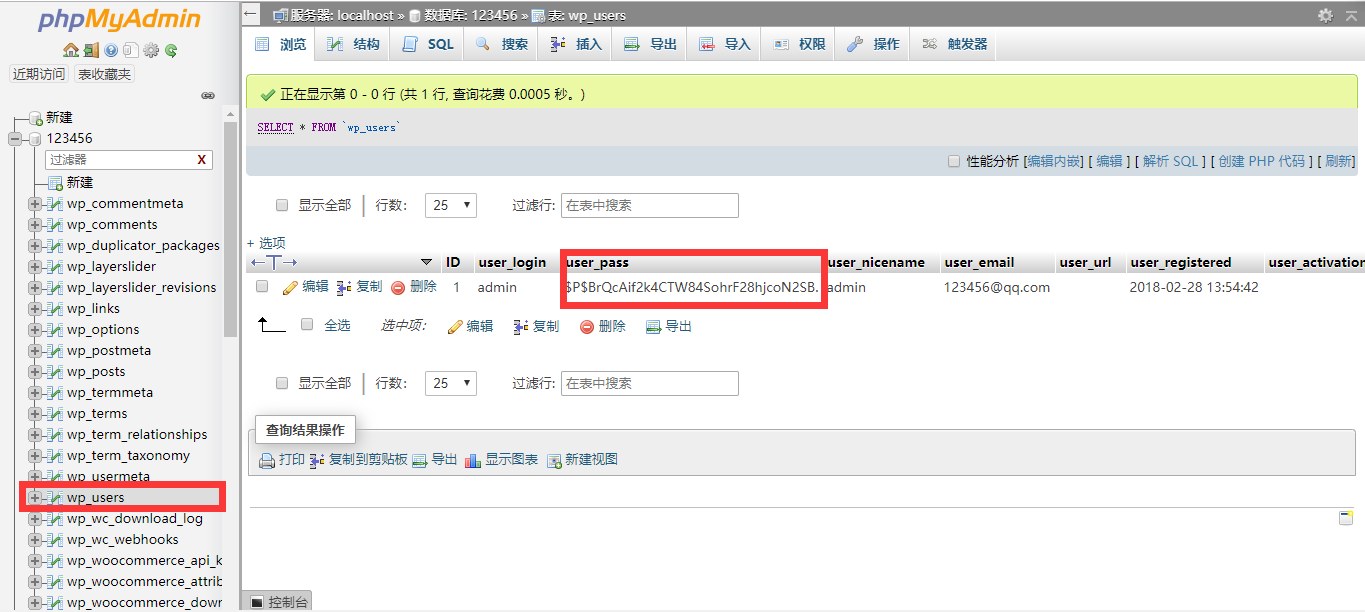Open the phpMyAdmin home icon
This screenshot has width=1365, height=612.
(x=70, y=50)
